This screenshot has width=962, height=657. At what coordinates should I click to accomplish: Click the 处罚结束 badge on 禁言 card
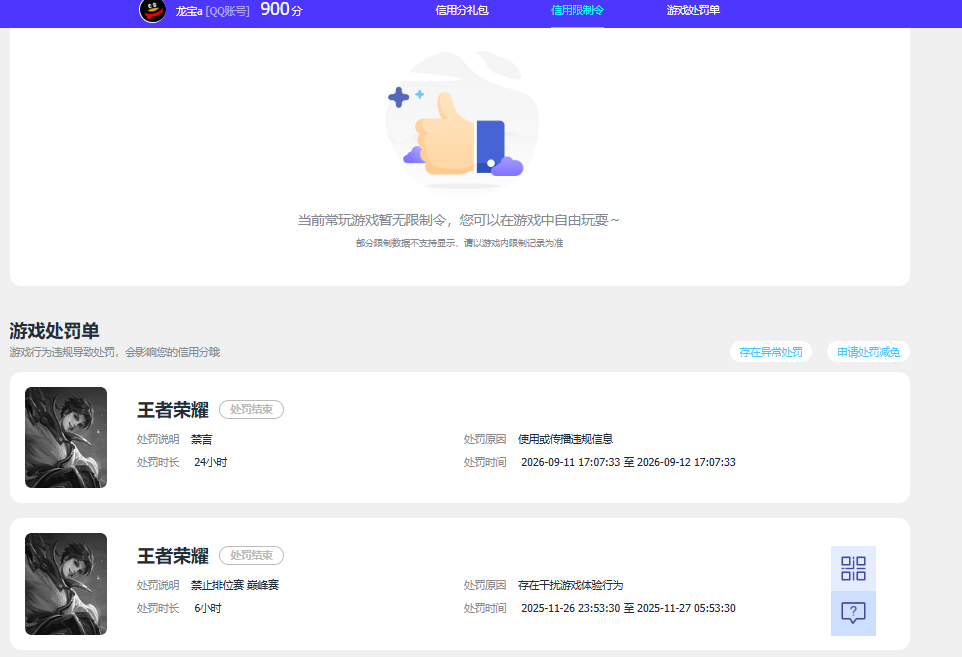coord(252,409)
